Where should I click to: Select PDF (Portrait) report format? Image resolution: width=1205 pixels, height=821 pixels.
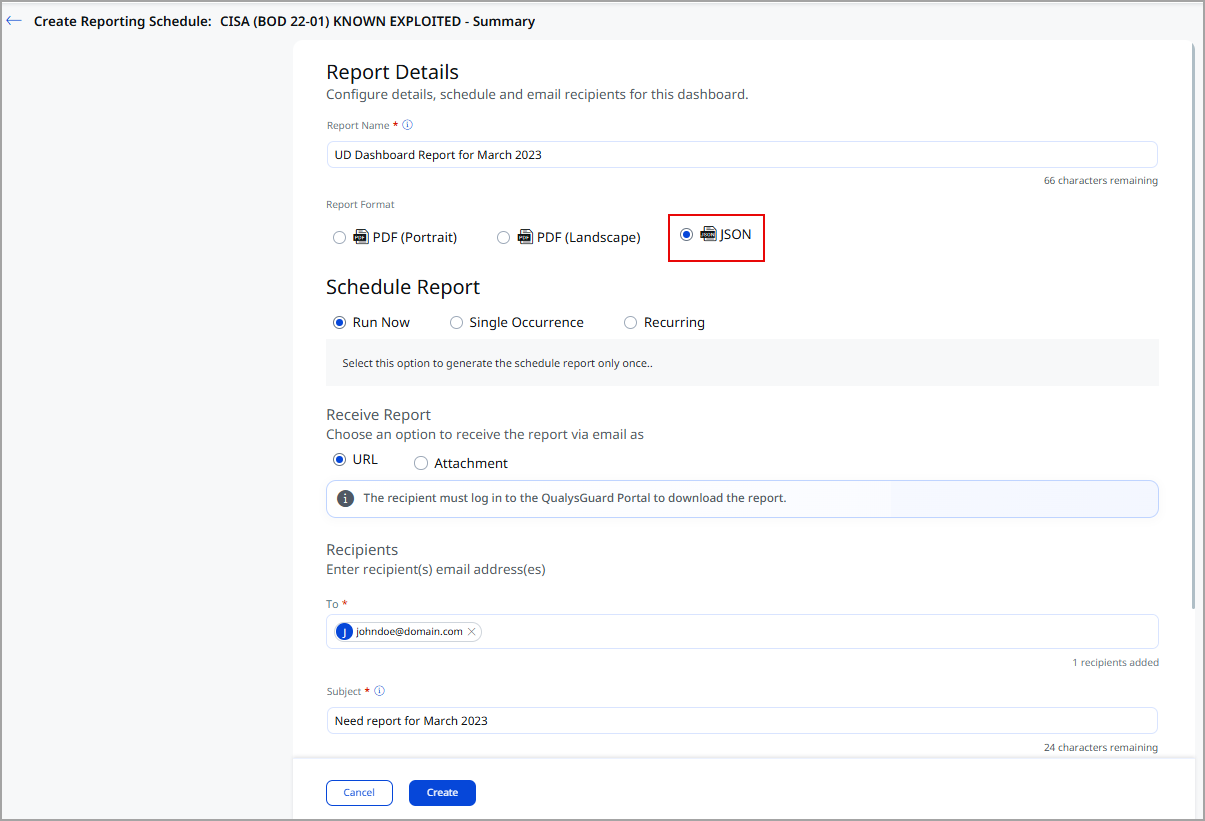point(340,238)
